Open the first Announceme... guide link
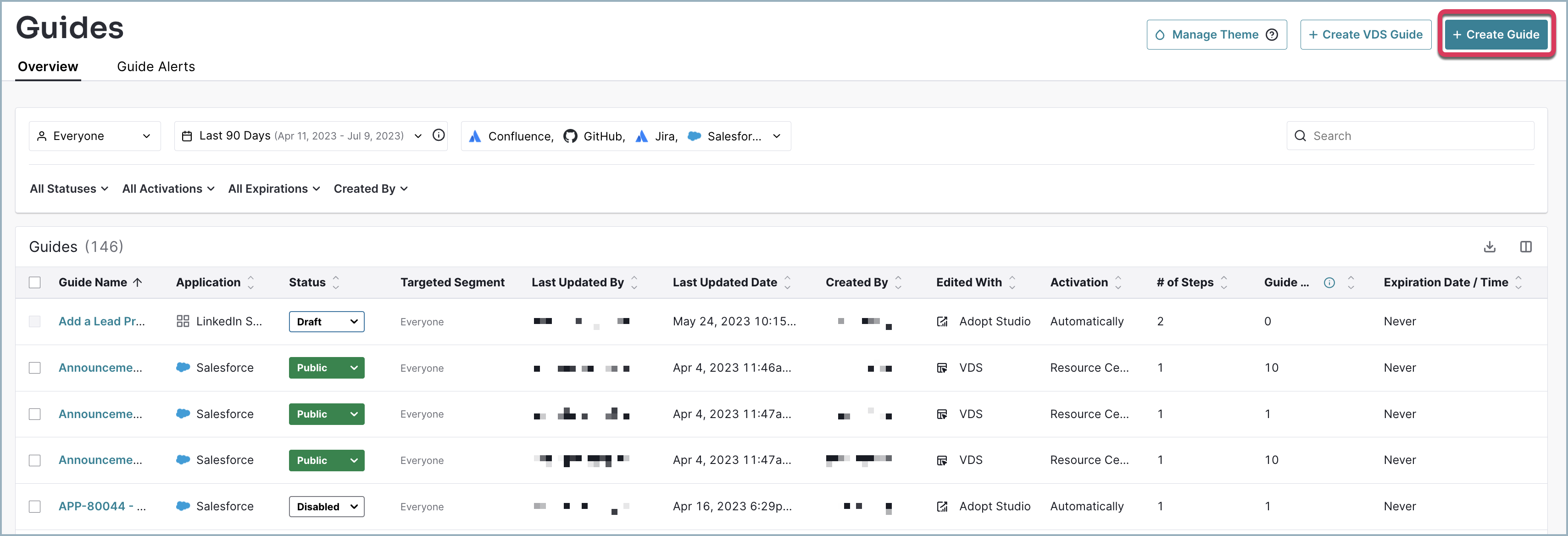This screenshot has width=1568, height=536. click(x=100, y=368)
